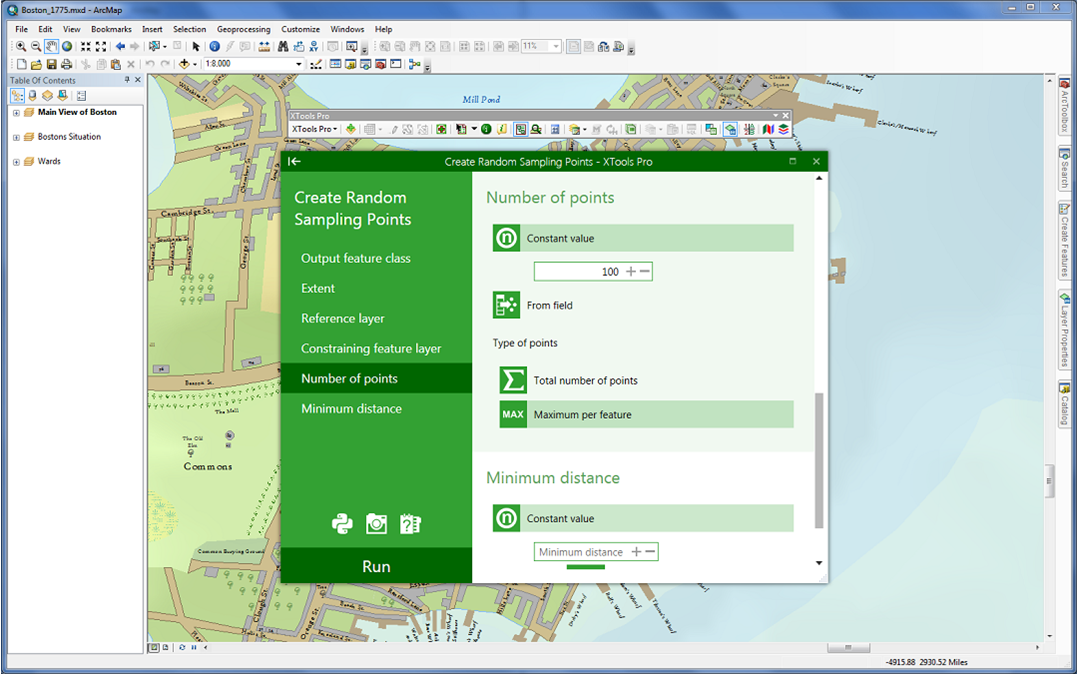1078x674 pixels.
Task: Expand Bostons Situation data frame
Action: (x=16, y=138)
